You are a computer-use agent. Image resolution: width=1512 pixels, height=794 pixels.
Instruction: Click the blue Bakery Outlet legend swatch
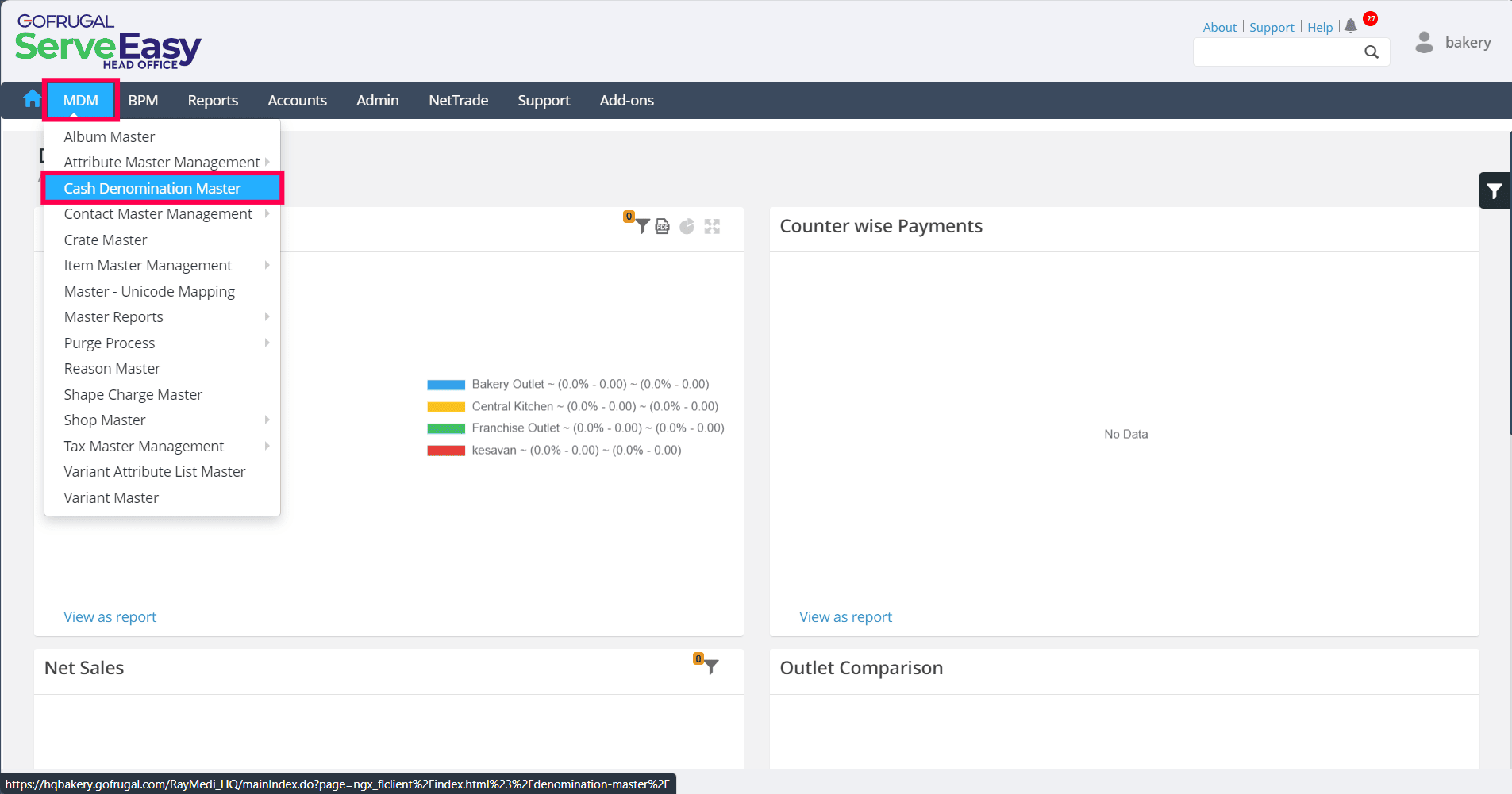(446, 385)
